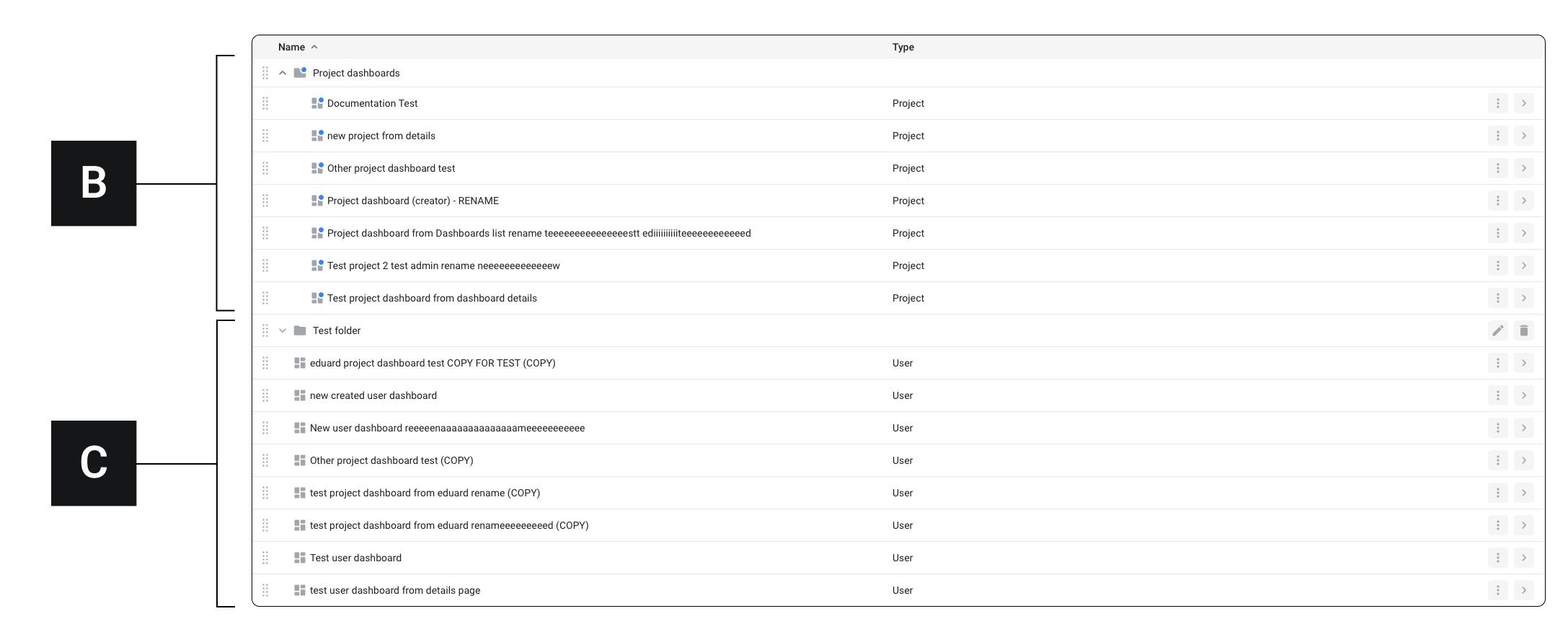Click the Test folder edit pencil icon
Image resolution: width=1568 pixels, height=632 pixels.
click(x=1497, y=330)
